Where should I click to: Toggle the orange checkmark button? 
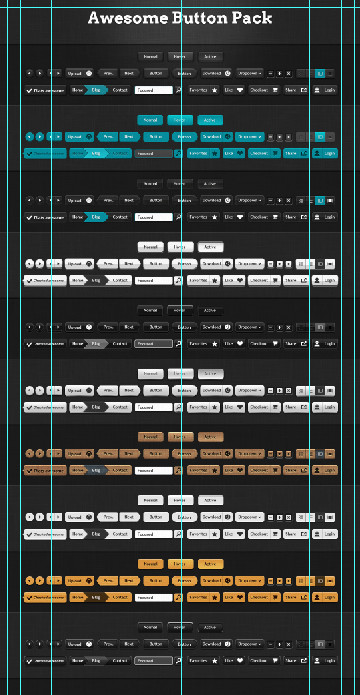click(45, 597)
